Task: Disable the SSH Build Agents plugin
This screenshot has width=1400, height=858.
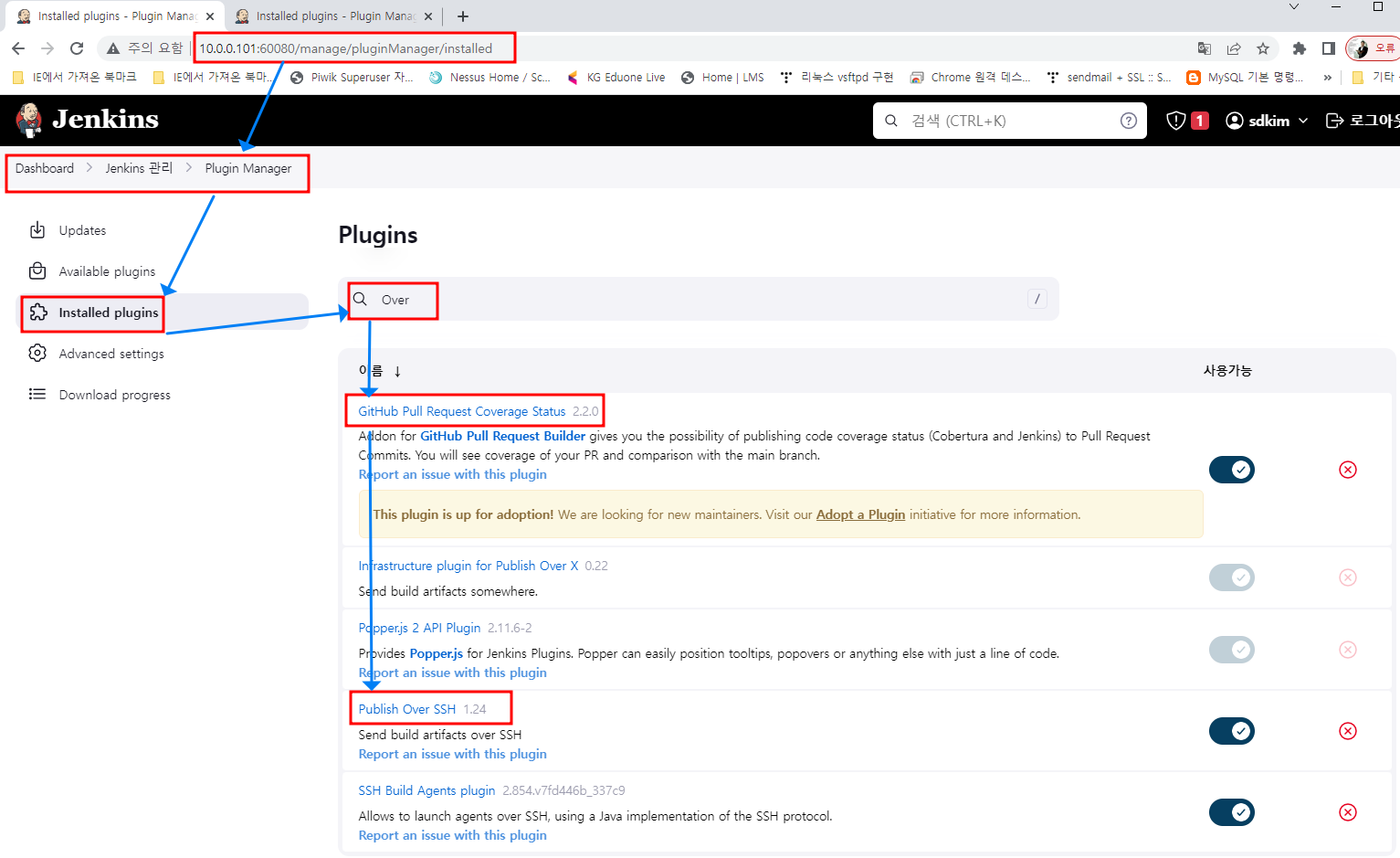Action: 1232,812
